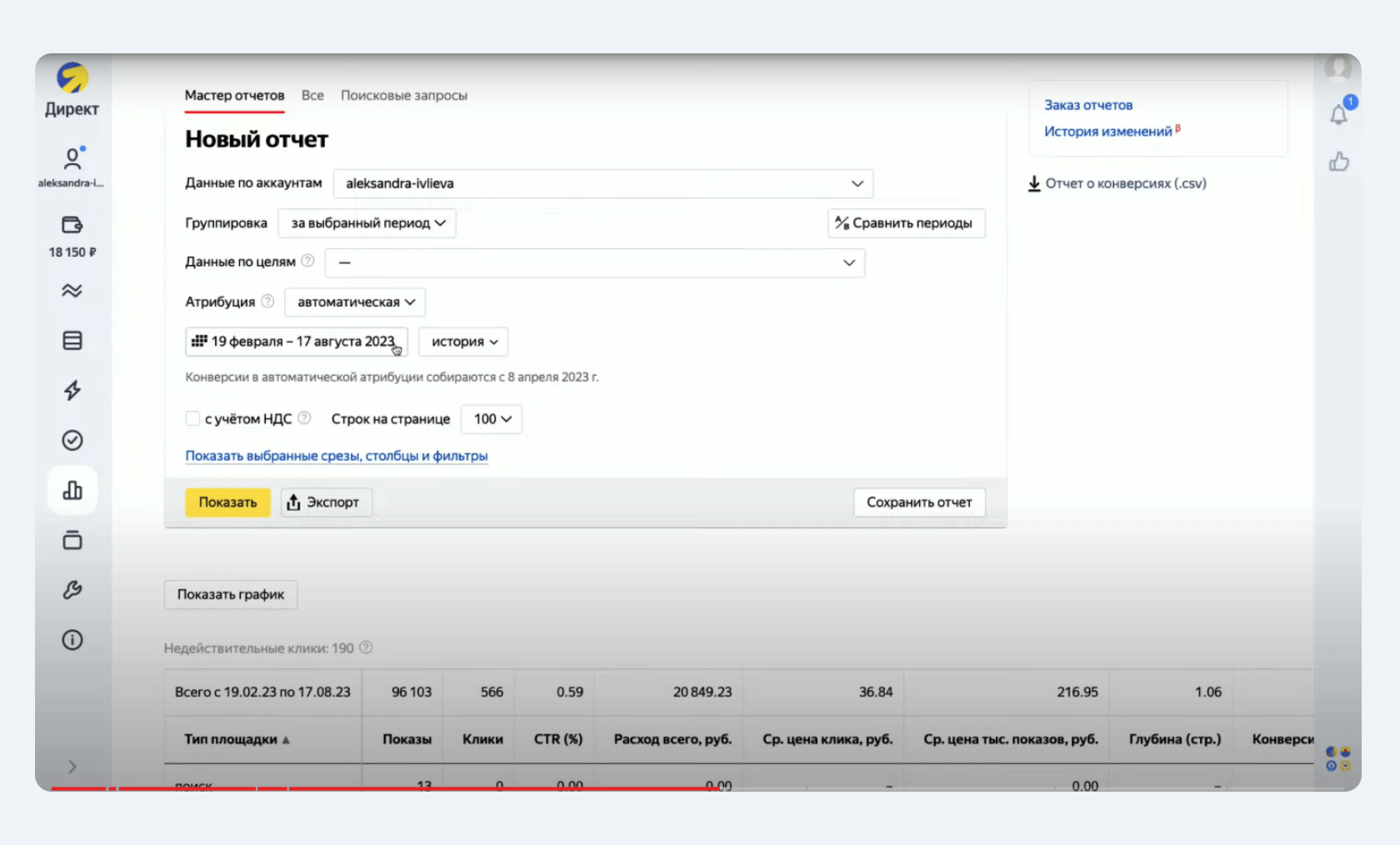Open the info circle sidebar icon
Screen dimensions: 1400x845
(72, 640)
